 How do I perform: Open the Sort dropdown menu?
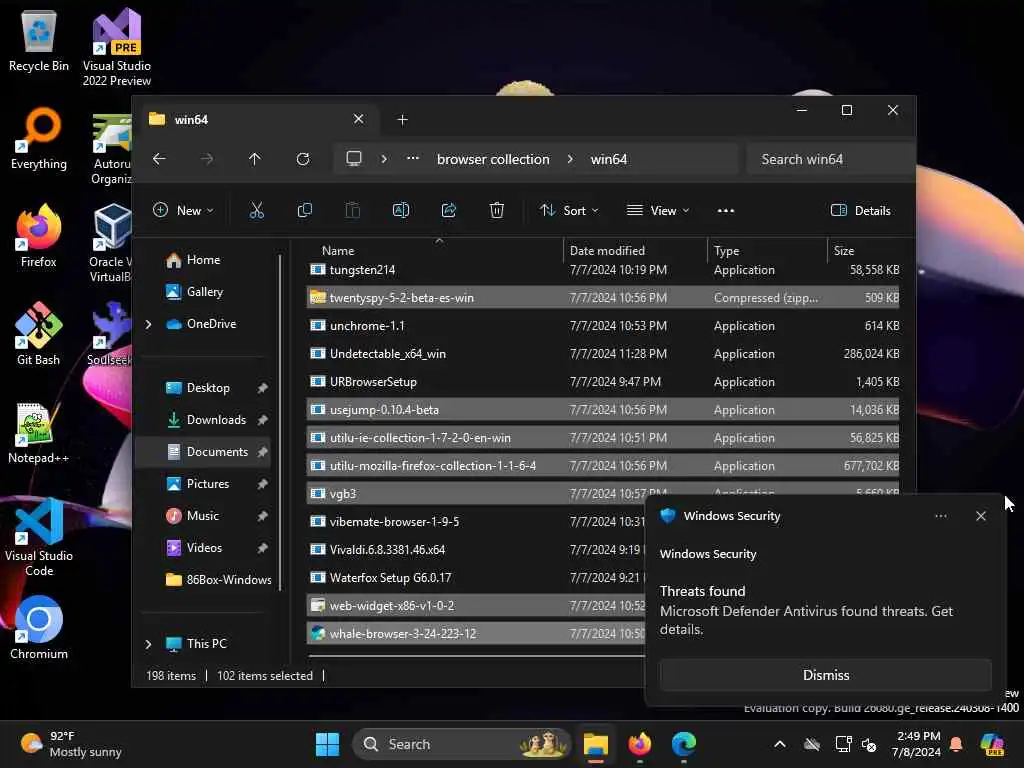(x=569, y=210)
